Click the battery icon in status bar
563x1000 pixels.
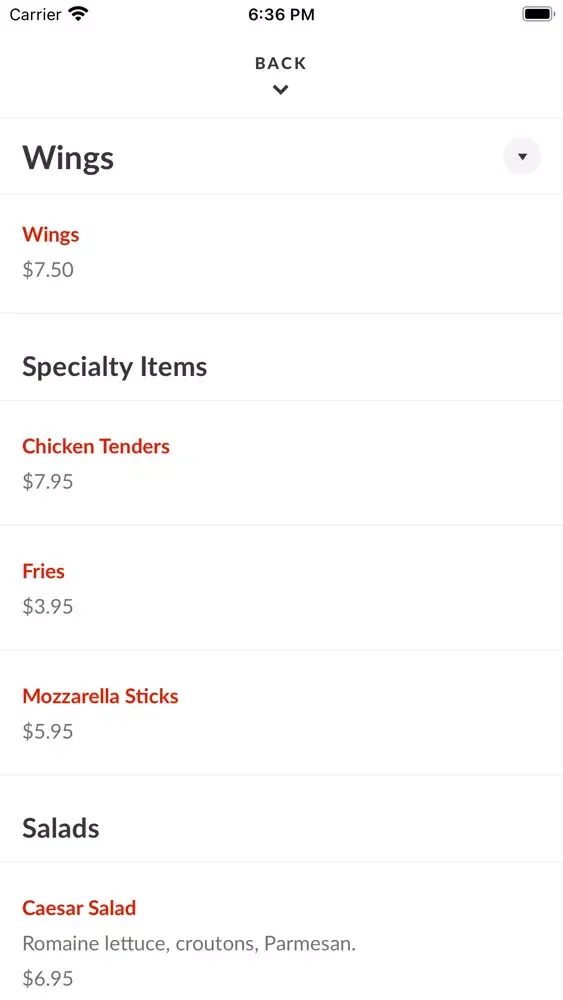click(x=538, y=14)
